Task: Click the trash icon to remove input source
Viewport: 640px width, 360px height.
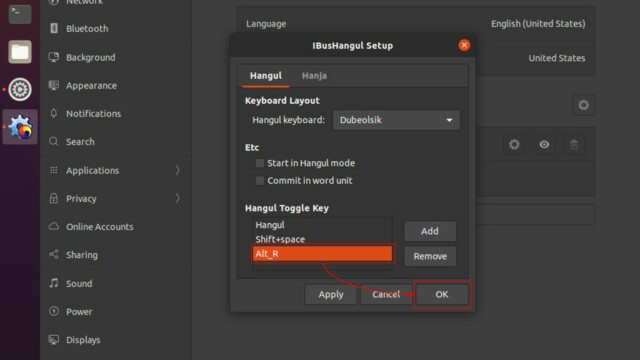Action: [x=574, y=144]
